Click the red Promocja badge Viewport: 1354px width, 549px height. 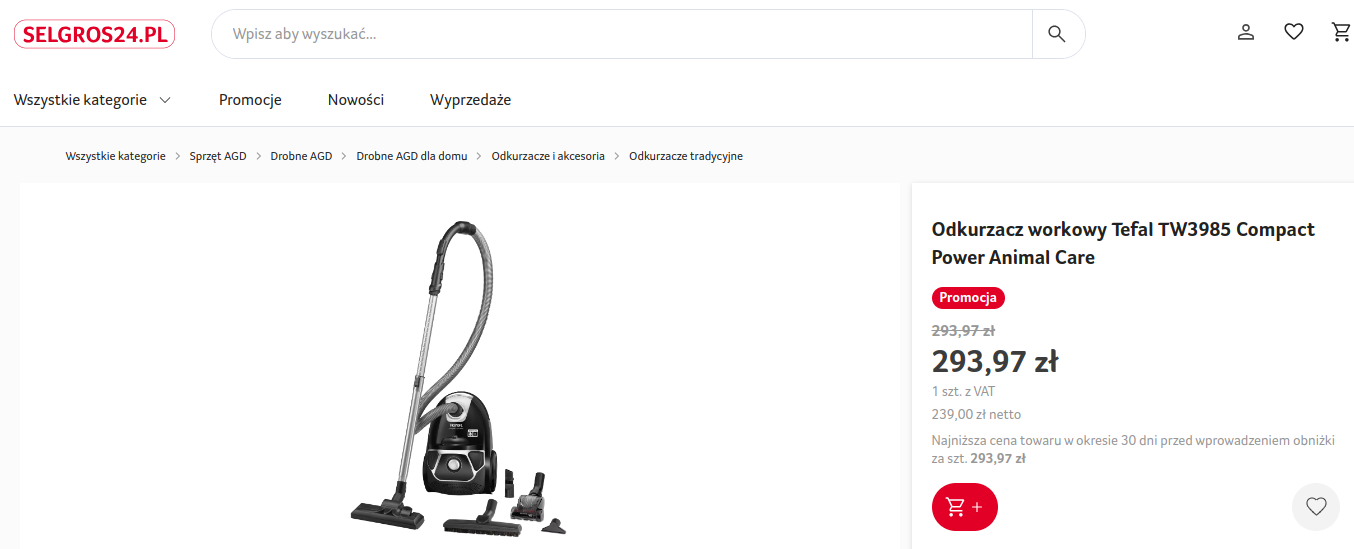click(x=968, y=298)
